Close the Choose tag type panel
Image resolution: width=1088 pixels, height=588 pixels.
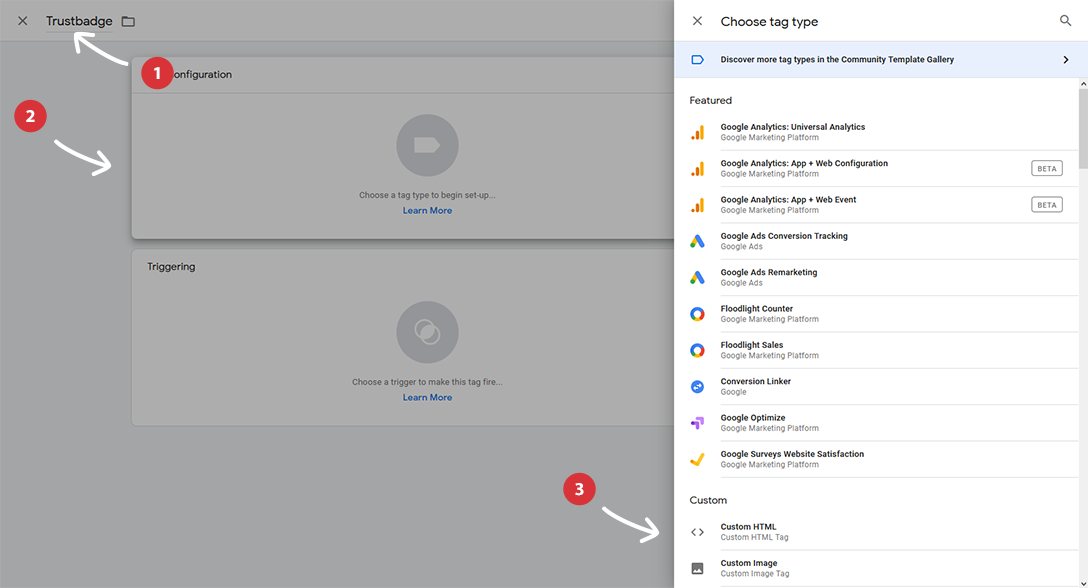[697, 21]
